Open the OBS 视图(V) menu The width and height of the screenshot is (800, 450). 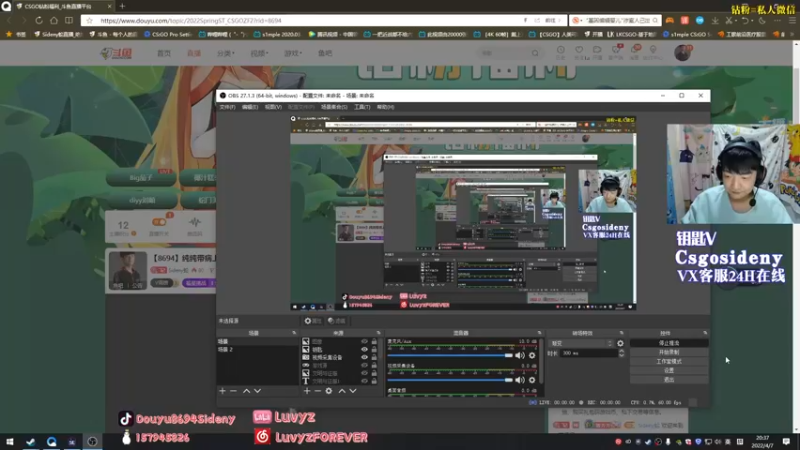click(273, 107)
